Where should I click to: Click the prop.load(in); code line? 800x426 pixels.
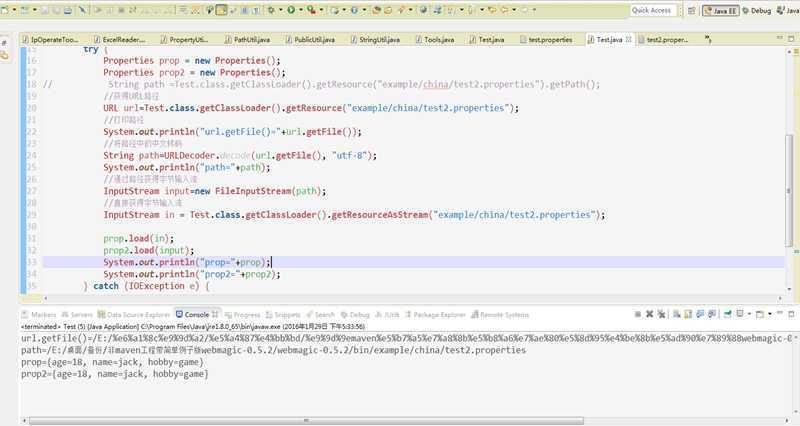pos(138,238)
